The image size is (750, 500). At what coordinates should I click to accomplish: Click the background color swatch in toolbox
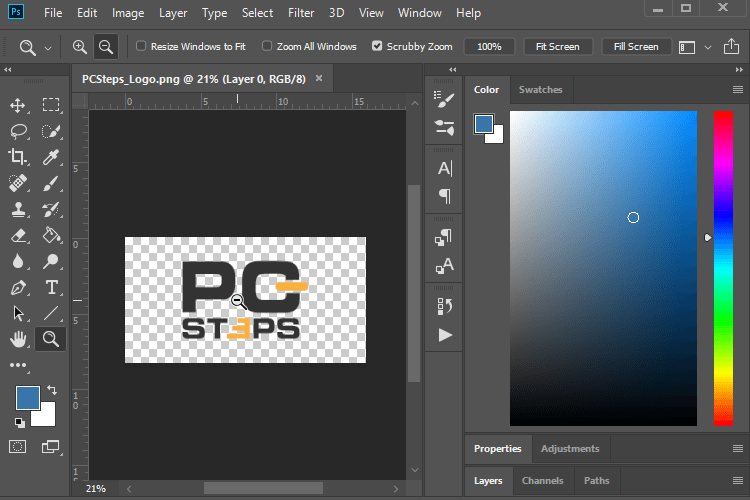click(47, 418)
